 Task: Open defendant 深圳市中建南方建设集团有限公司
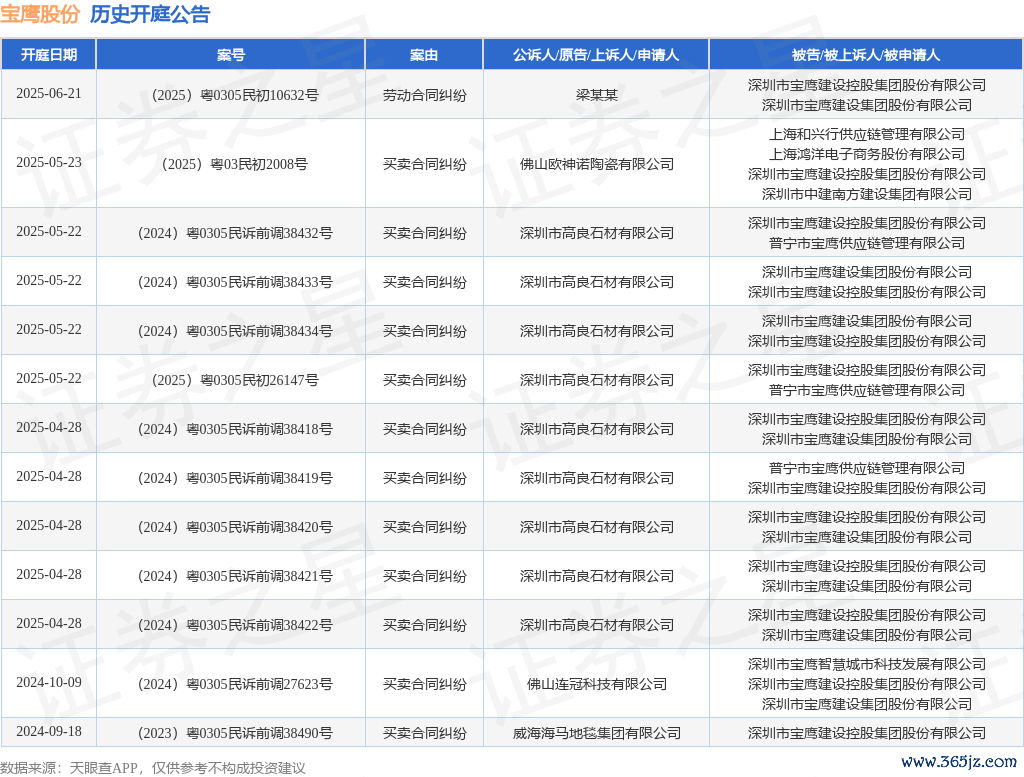point(866,194)
